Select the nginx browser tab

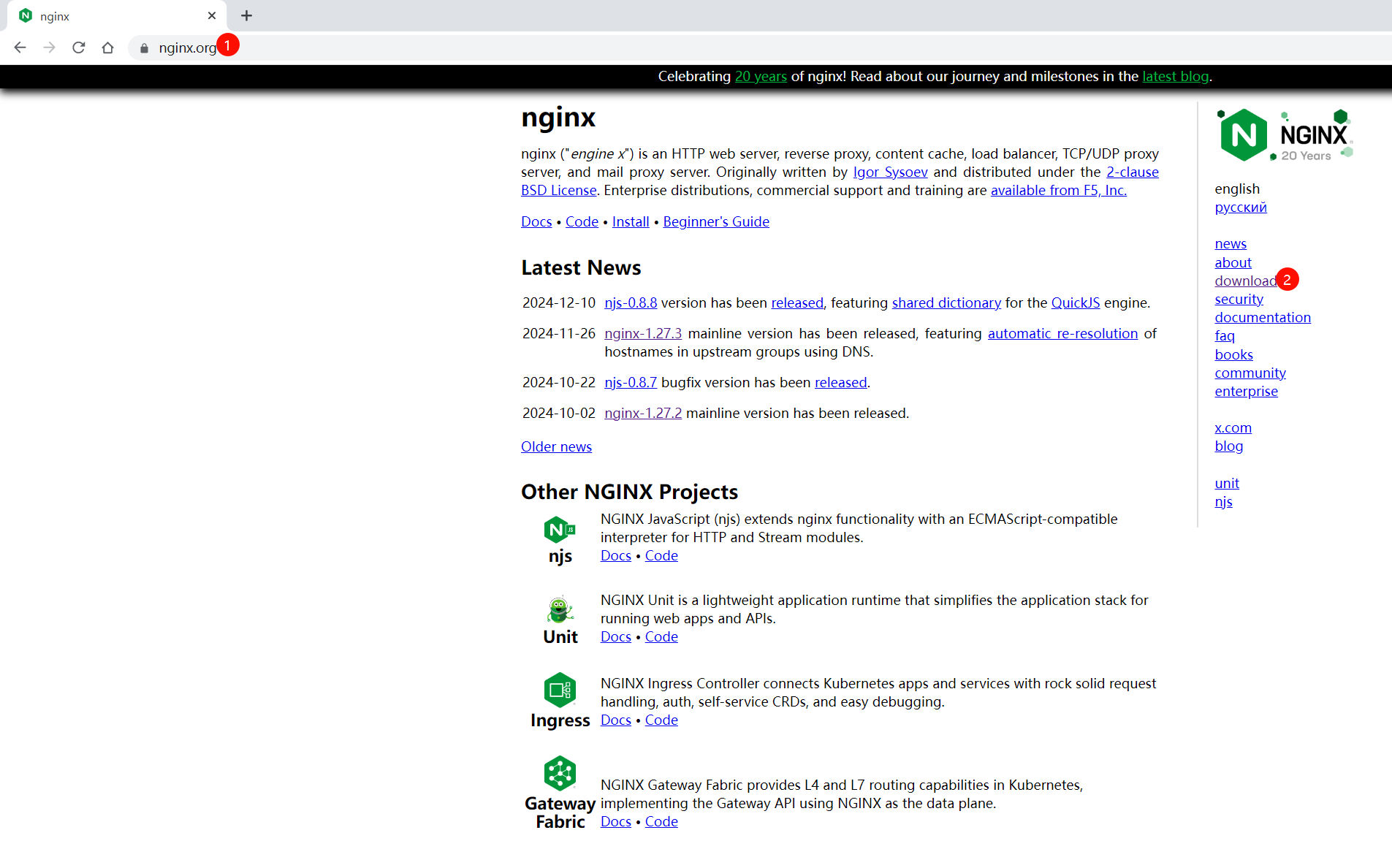[117, 15]
